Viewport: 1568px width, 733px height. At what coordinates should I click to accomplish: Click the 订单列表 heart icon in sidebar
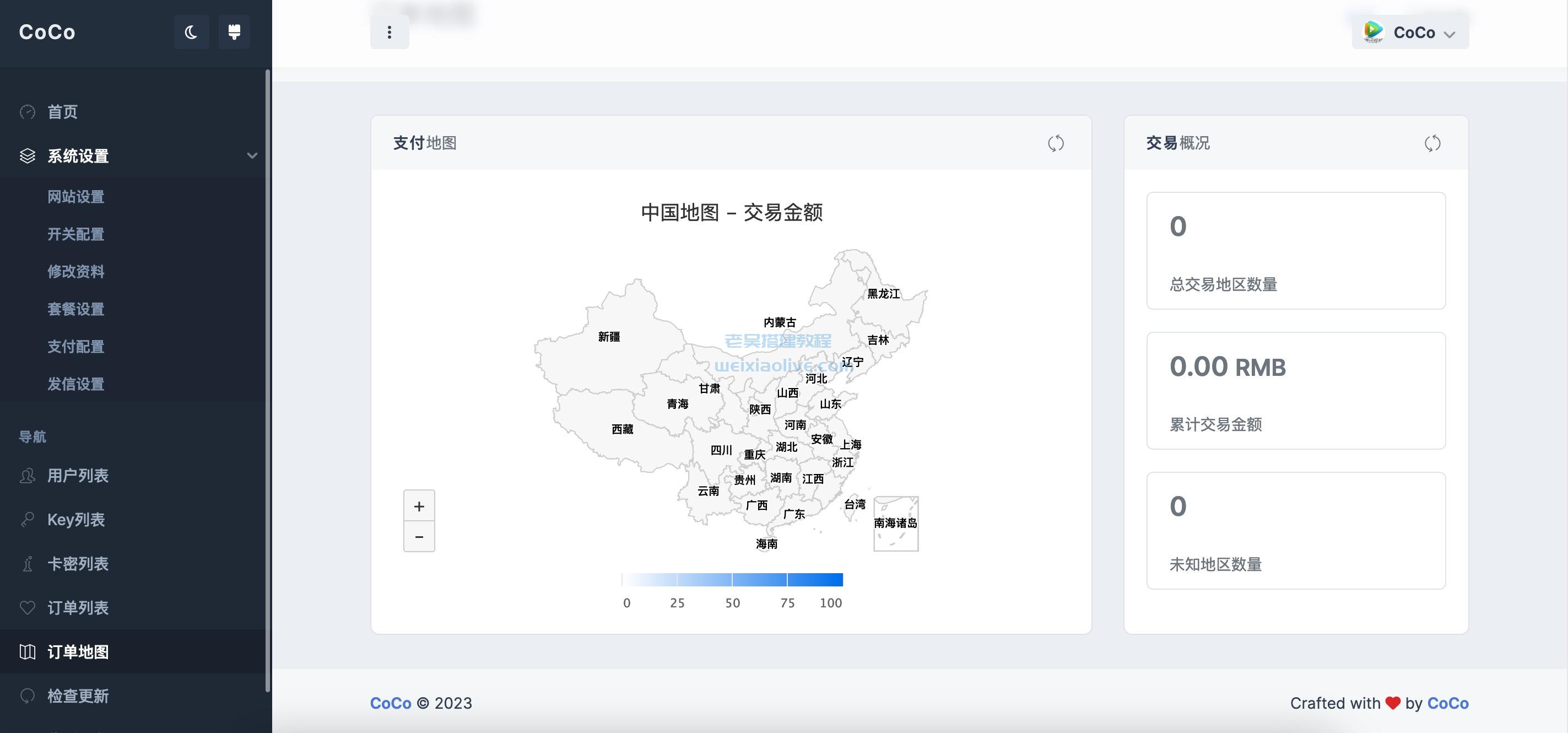[27, 608]
